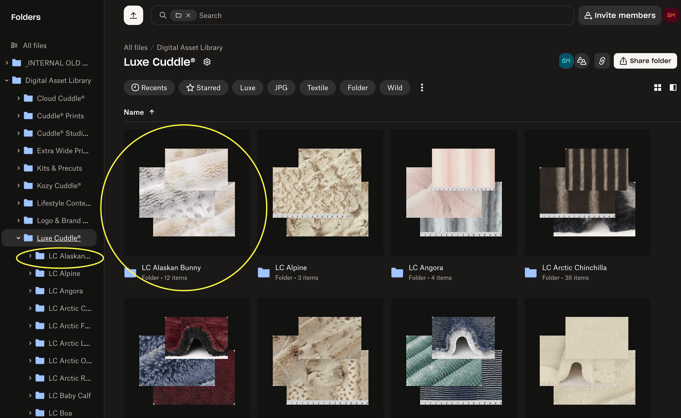Expand the Cuddle Studio folder
The height and width of the screenshot is (418, 681).
click(18, 133)
